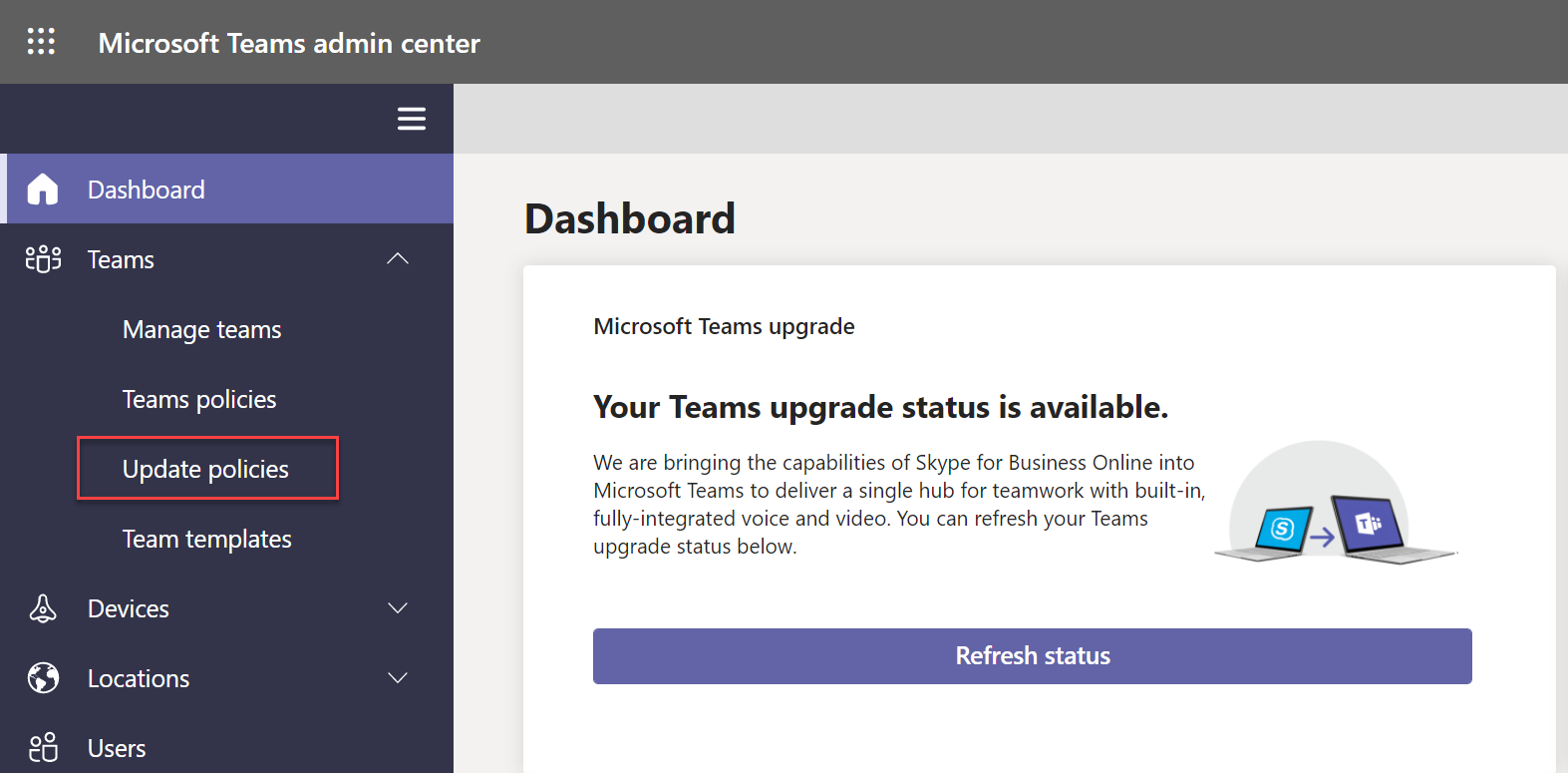Click the Locations globe icon

point(43,678)
